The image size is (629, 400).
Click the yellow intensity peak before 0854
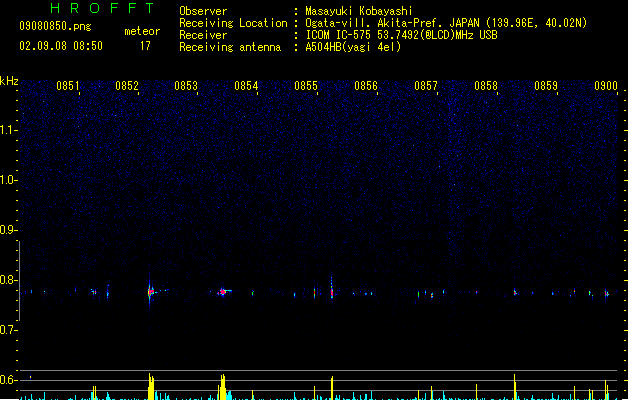pyautogui.click(x=223, y=387)
